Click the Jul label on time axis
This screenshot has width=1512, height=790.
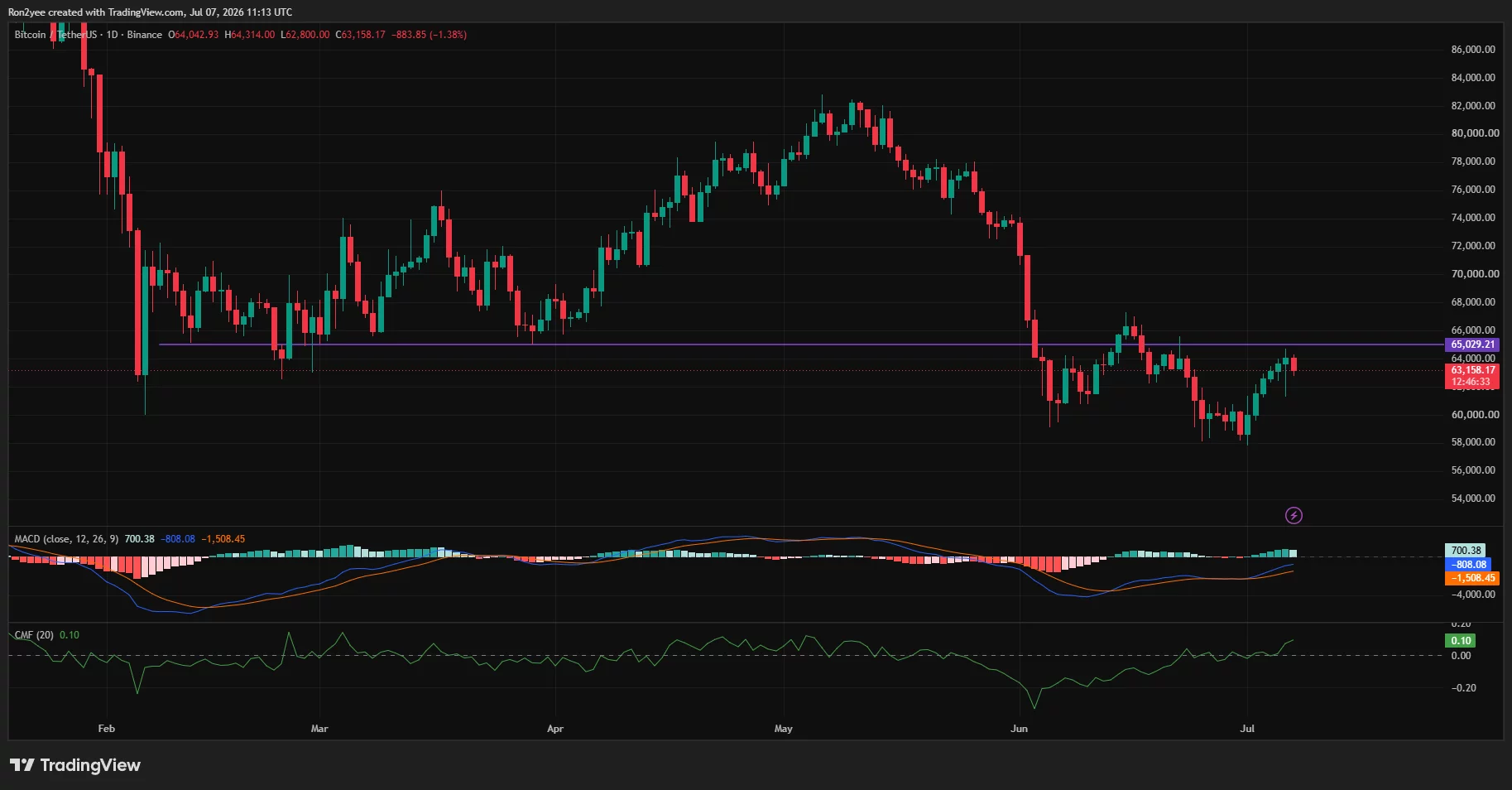pyautogui.click(x=1247, y=729)
